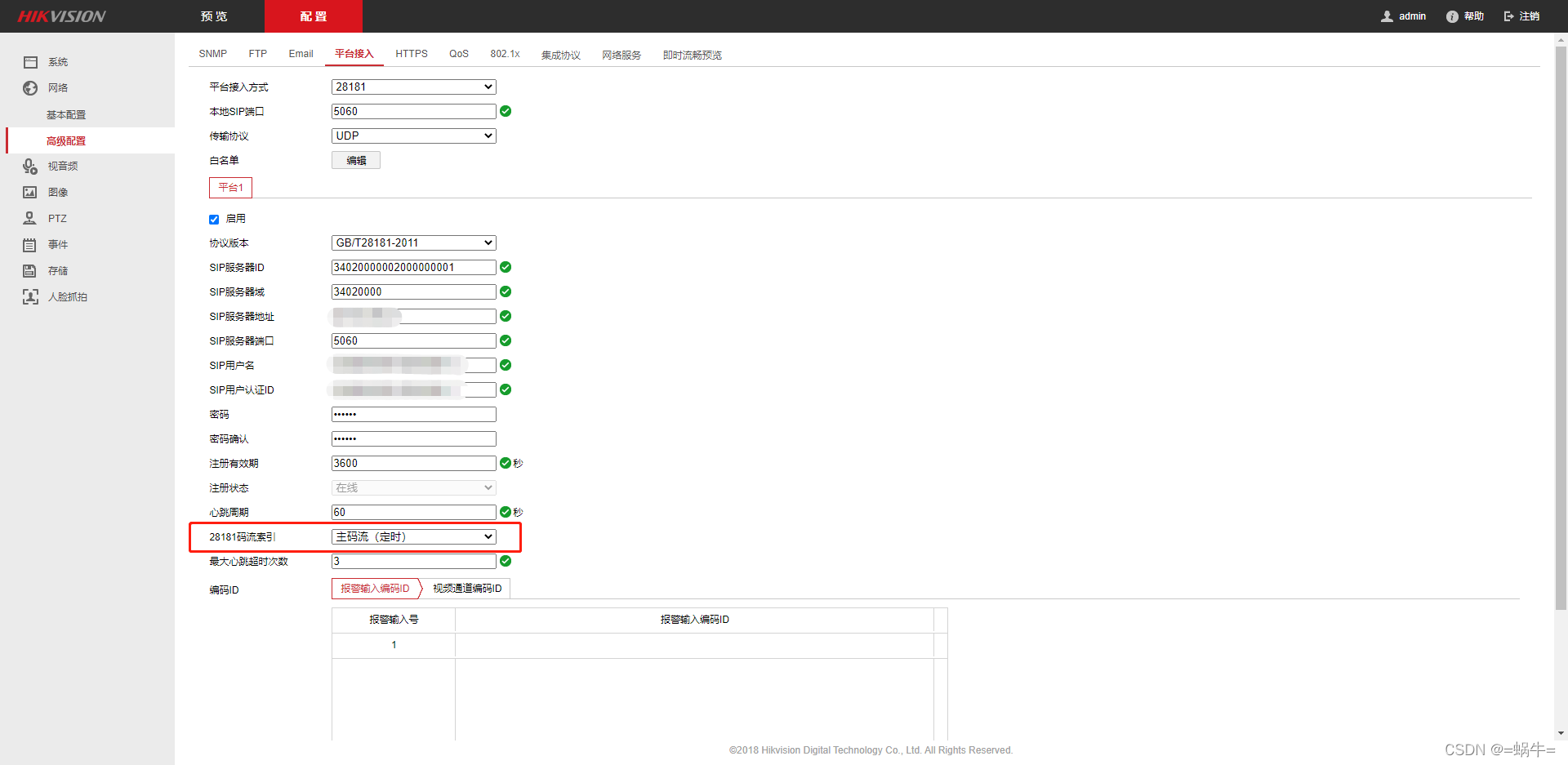Click the 人脸抓拍 face capture icon
This screenshot has height=765, width=1568.
(30, 297)
